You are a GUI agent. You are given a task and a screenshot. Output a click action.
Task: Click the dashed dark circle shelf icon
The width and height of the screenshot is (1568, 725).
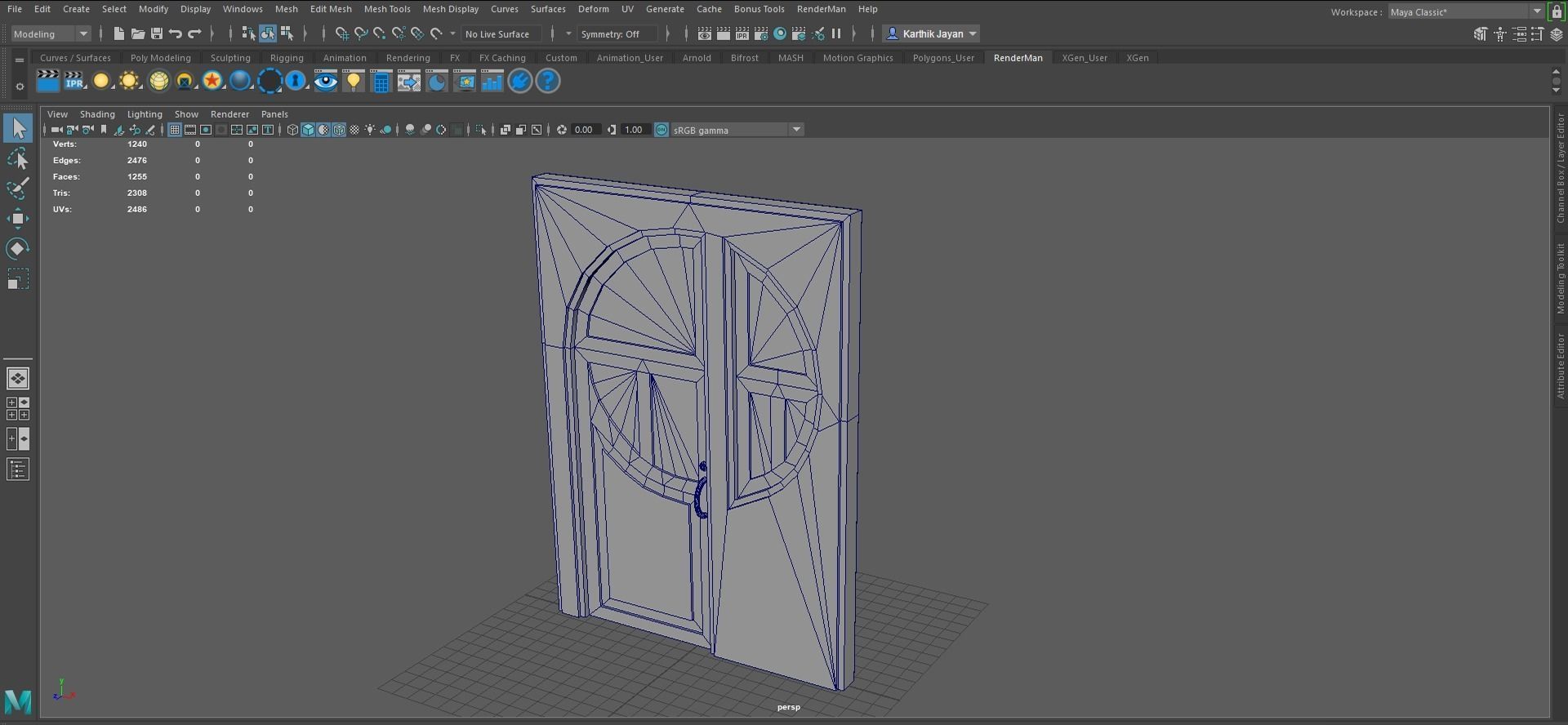click(269, 81)
